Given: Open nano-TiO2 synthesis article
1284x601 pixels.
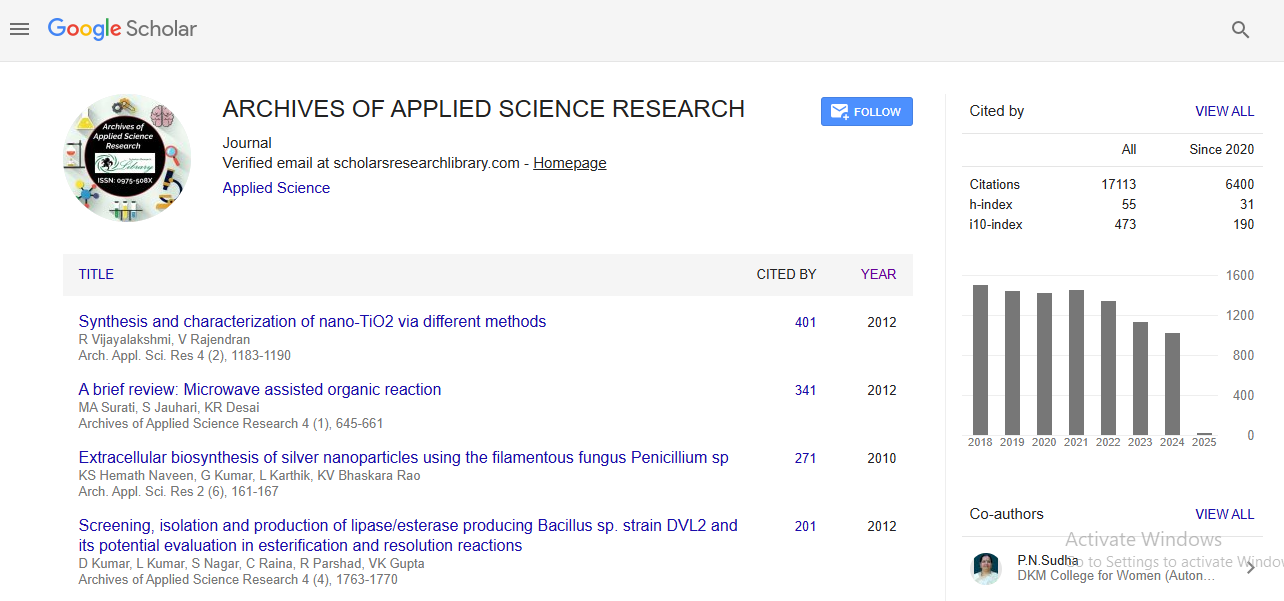Looking at the screenshot, I should pos(312,322).
